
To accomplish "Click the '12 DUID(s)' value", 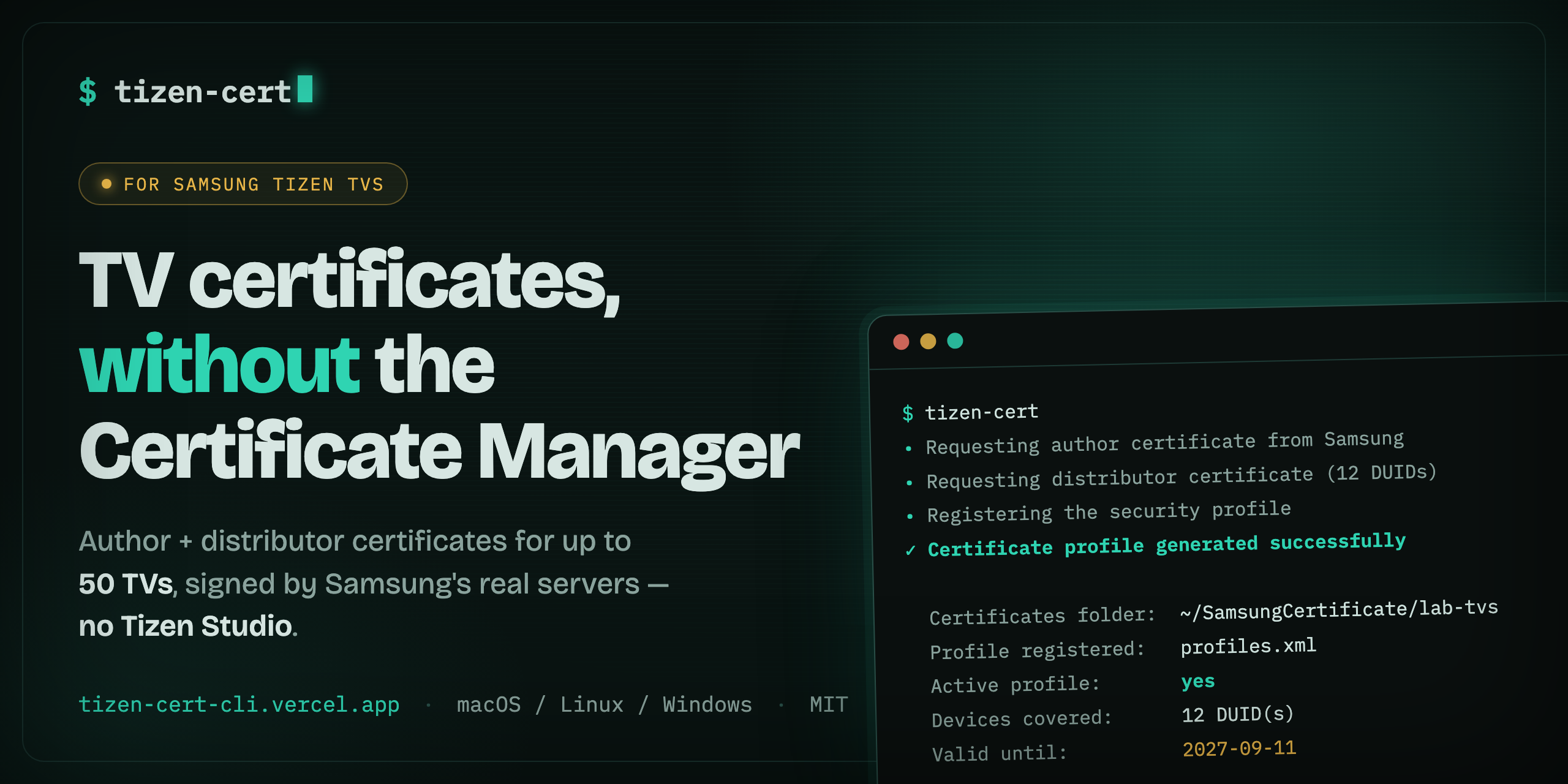I will click(1238, 714).
